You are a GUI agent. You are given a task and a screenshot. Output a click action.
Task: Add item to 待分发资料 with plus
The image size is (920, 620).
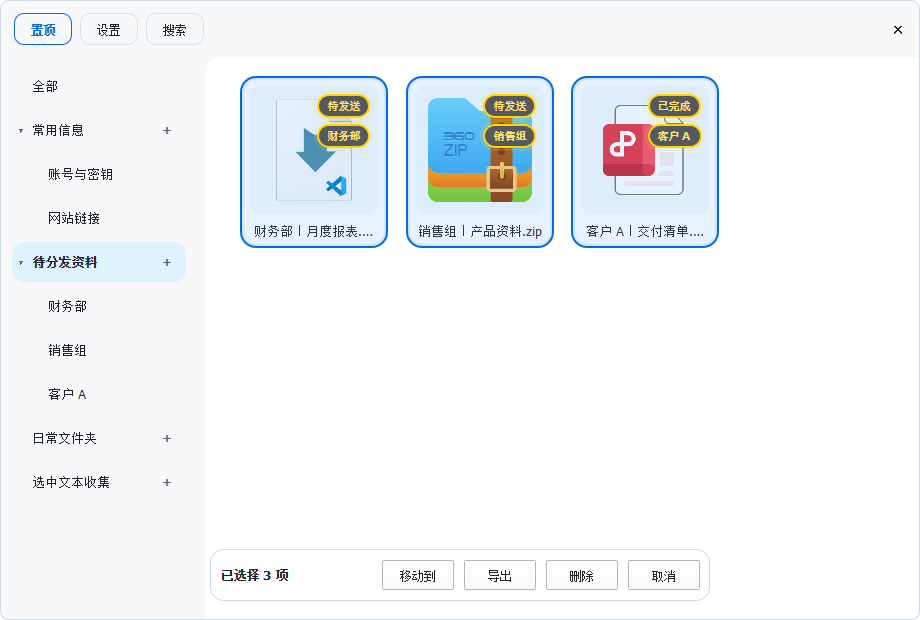[167, 262]
